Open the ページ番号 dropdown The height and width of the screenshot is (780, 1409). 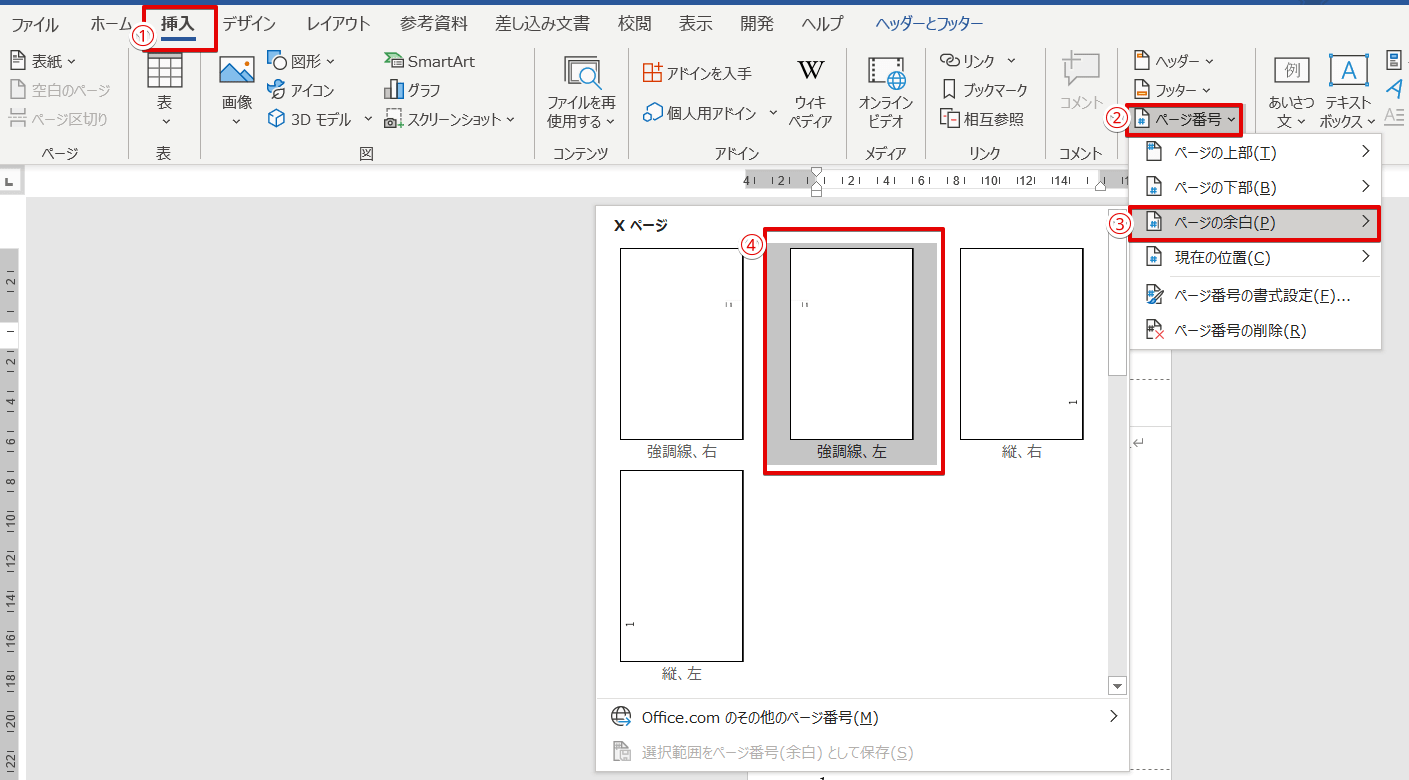1185,119
